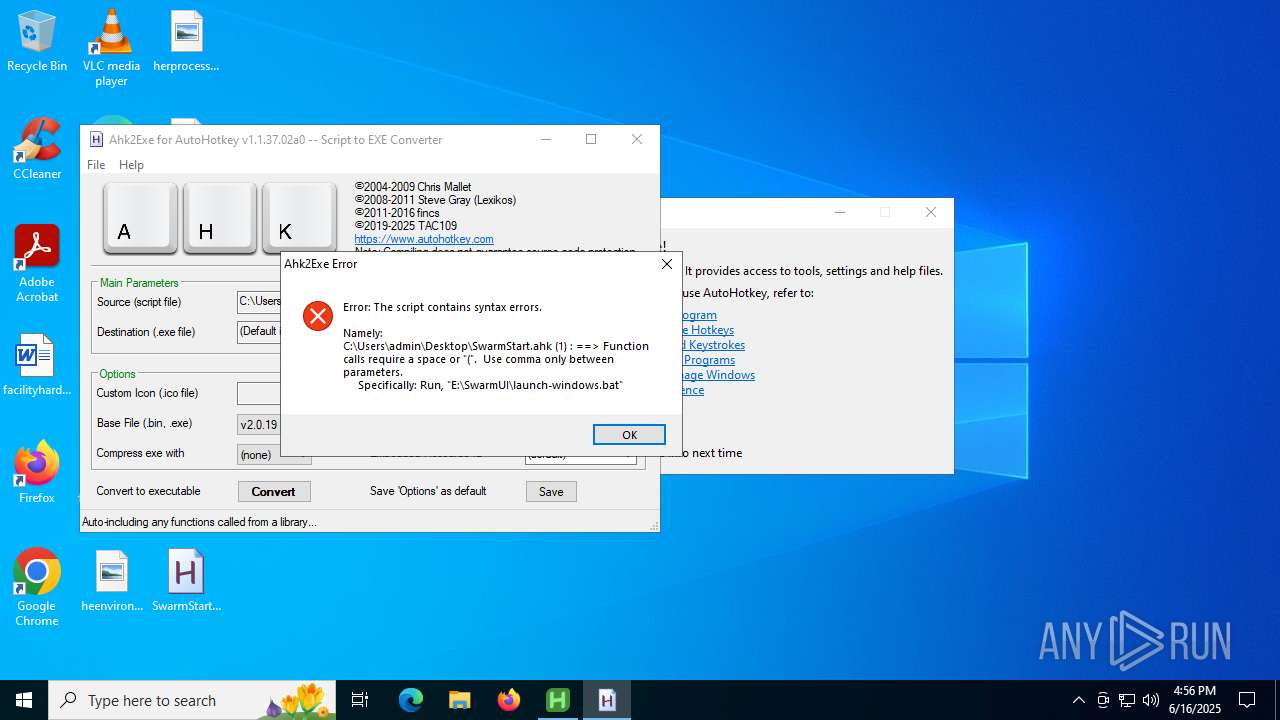Click the 'Main Parameters' group label
The width and height of the screenshot is (1280, 720).
(139, 283)
